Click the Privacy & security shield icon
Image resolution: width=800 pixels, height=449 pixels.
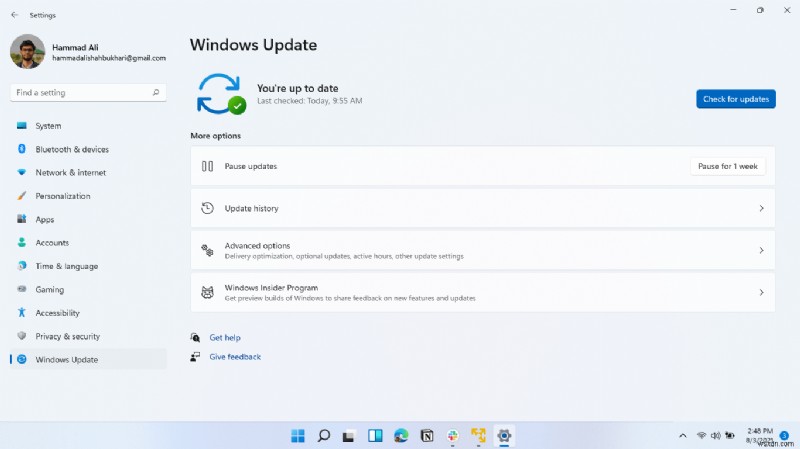(21, 336)
